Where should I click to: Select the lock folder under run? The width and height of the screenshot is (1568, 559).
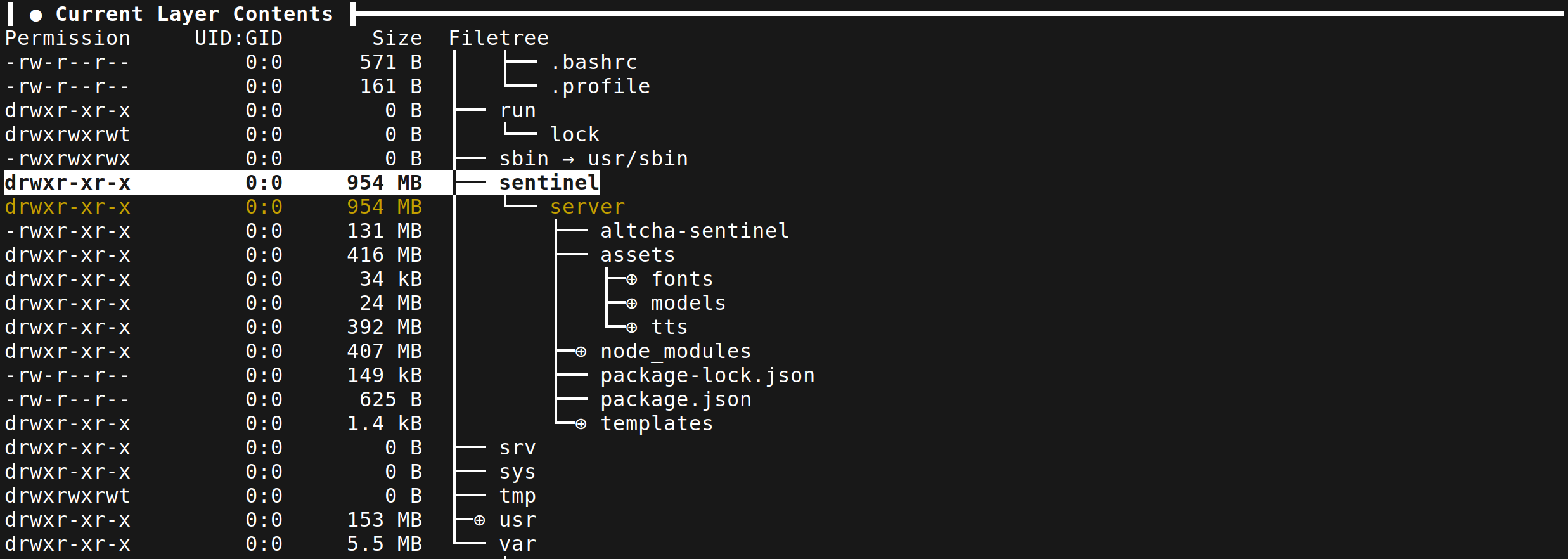[574, 135]
